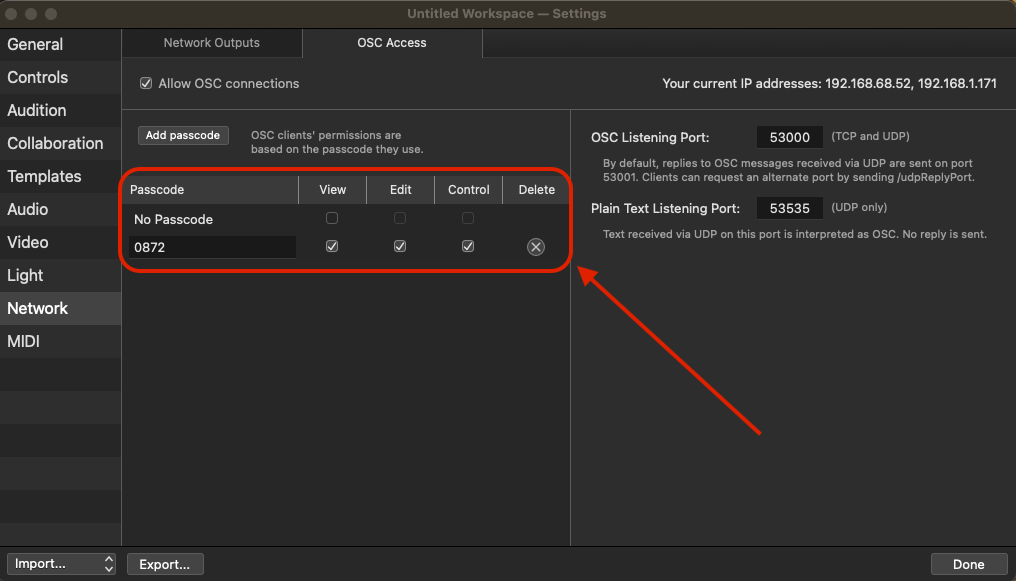This screenshot has height=581, width=1016.
Task: Edit the 0872 passcode field
Action: tap(213, 247)
